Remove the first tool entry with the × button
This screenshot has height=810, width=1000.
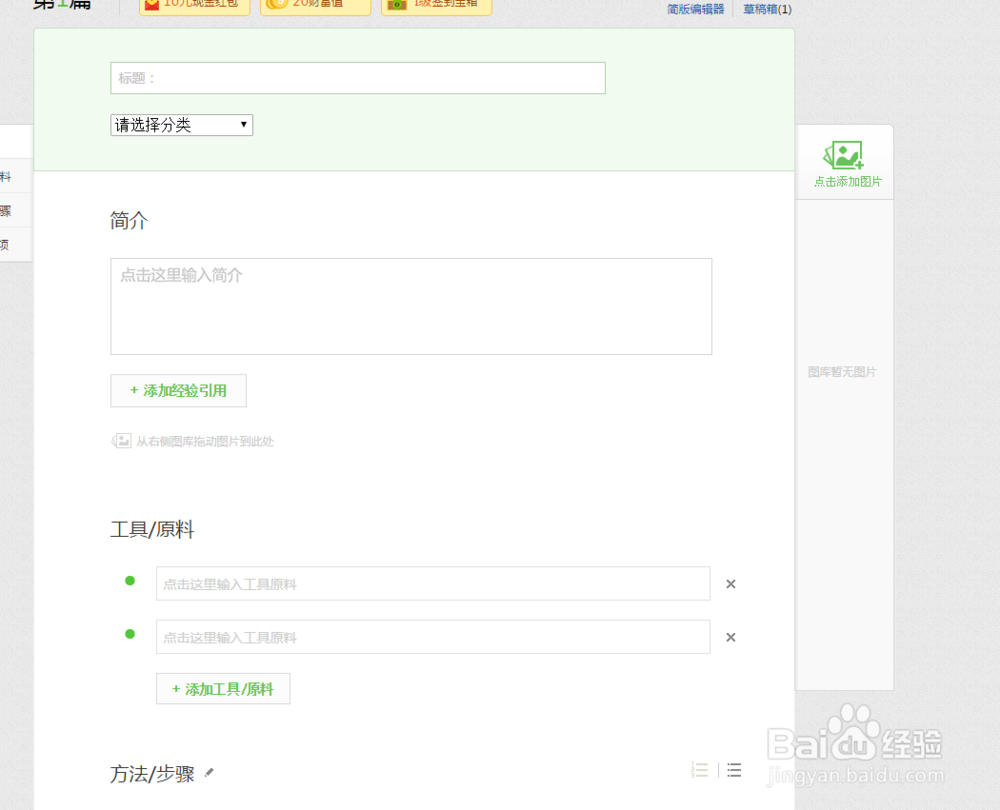click(x=731, y=583)
